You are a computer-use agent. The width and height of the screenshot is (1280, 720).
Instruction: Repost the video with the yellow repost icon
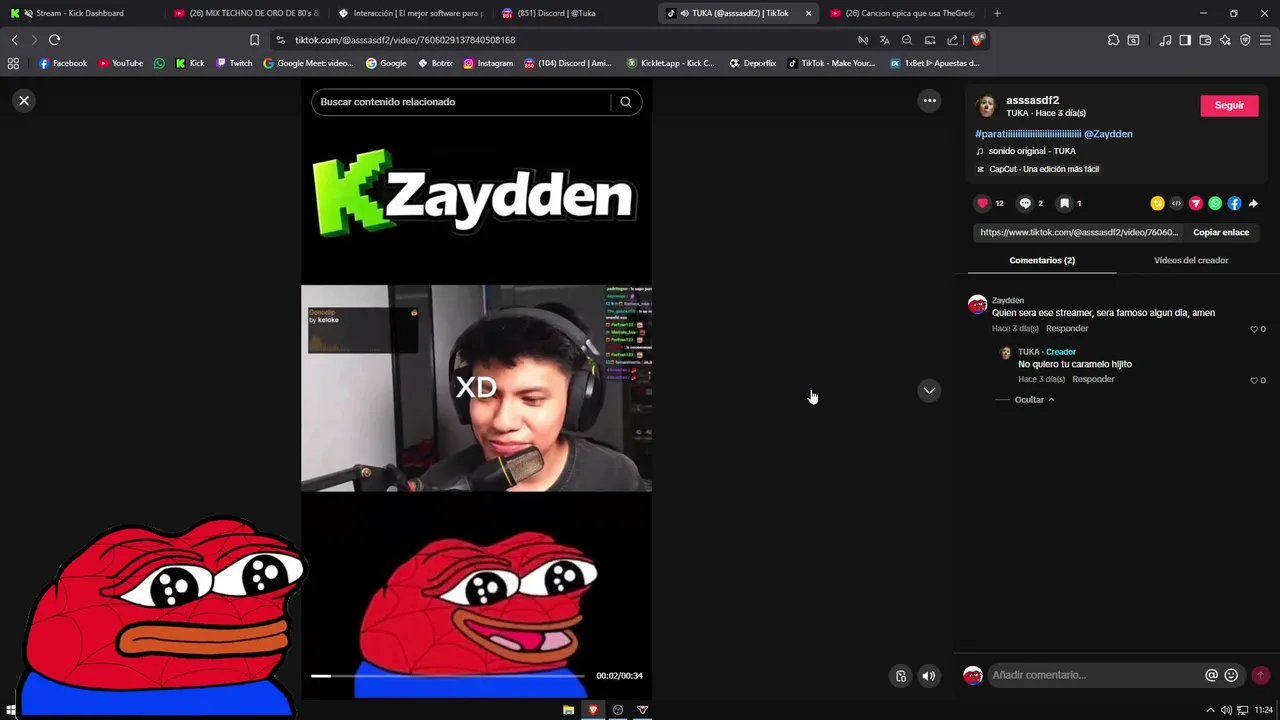1157,203
